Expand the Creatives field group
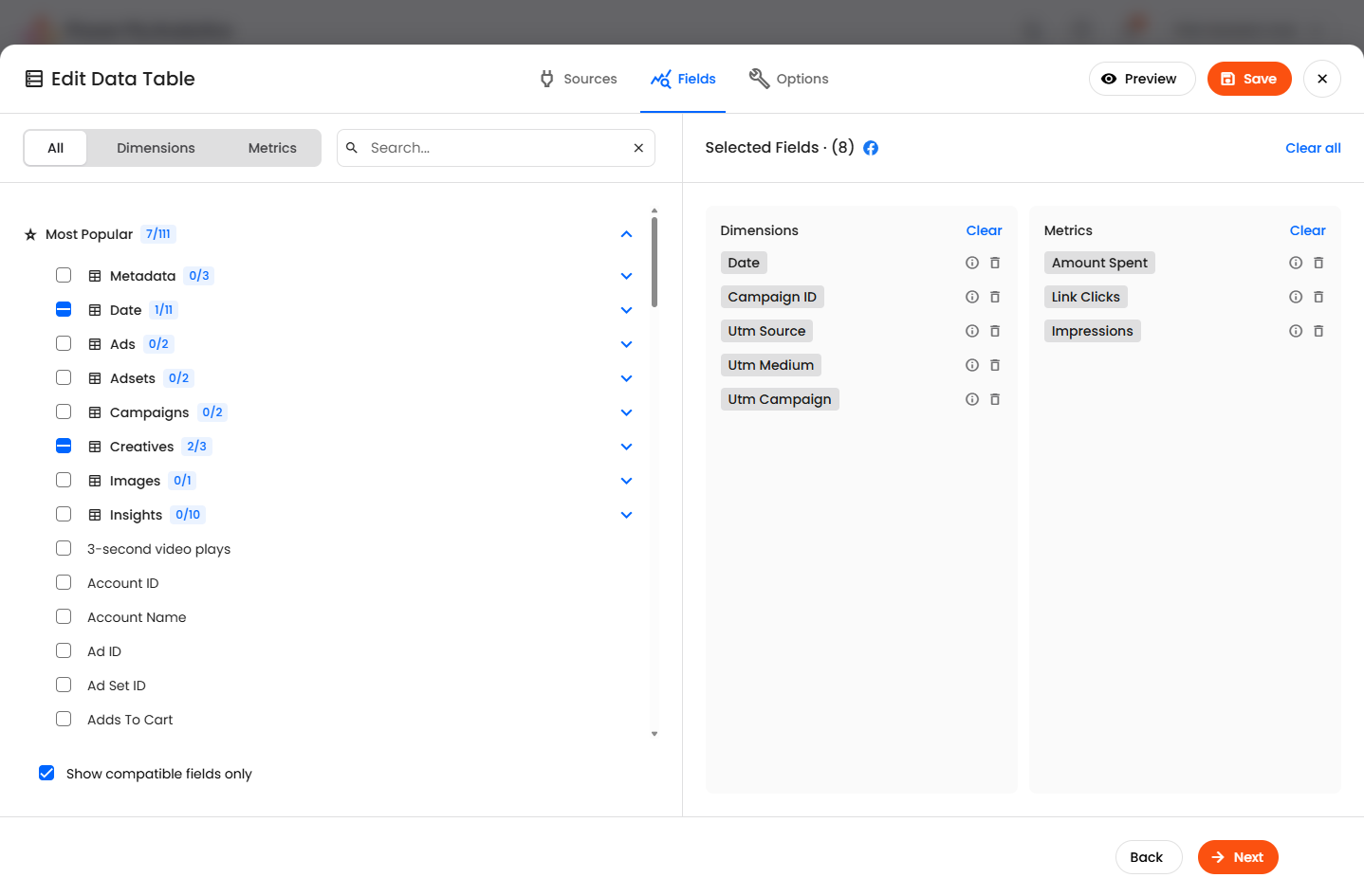 pyautogui.click(x=626, y=447)
